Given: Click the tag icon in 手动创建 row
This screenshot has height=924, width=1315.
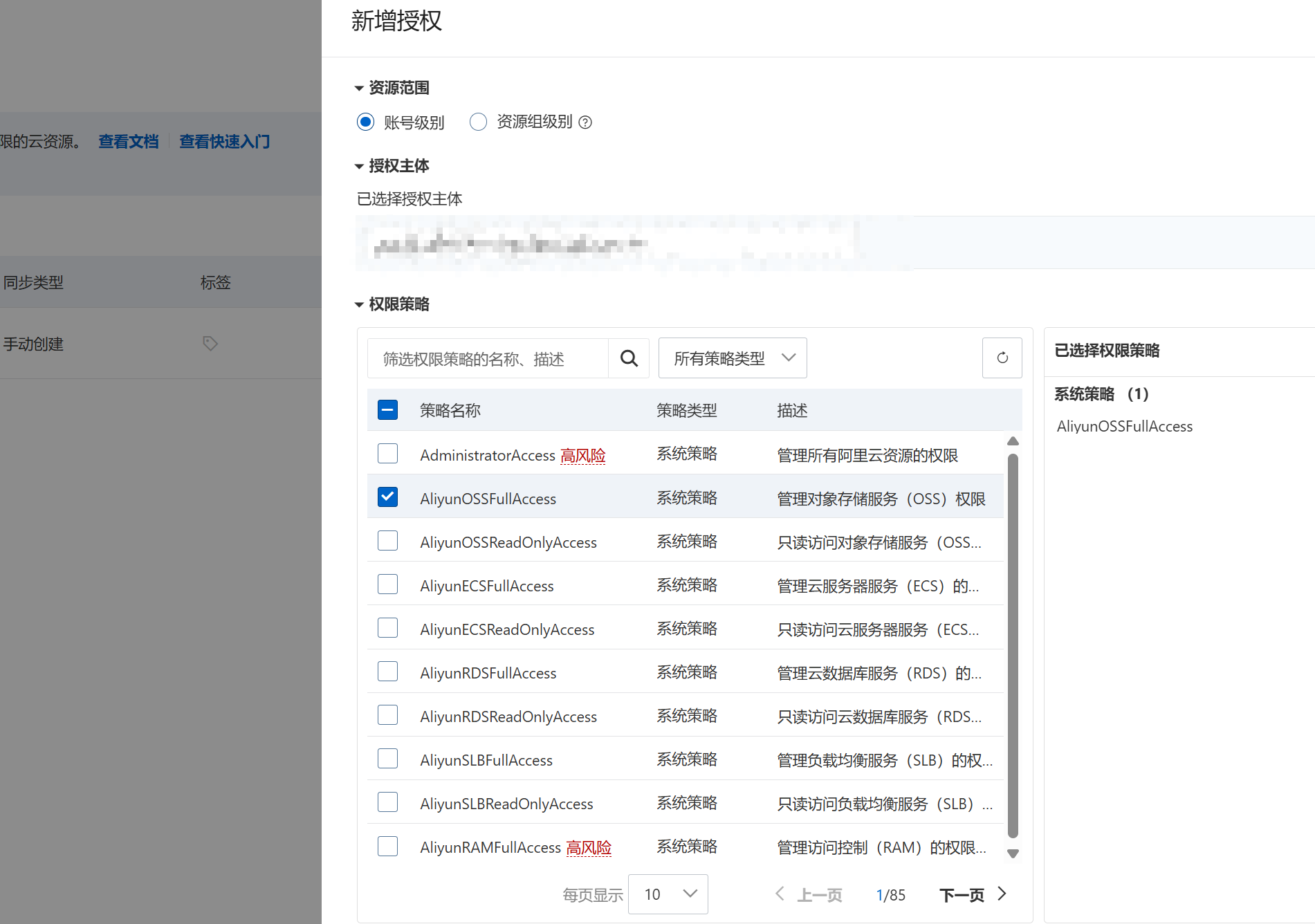Looking at the screenshot, I should [x=210, y=343].
